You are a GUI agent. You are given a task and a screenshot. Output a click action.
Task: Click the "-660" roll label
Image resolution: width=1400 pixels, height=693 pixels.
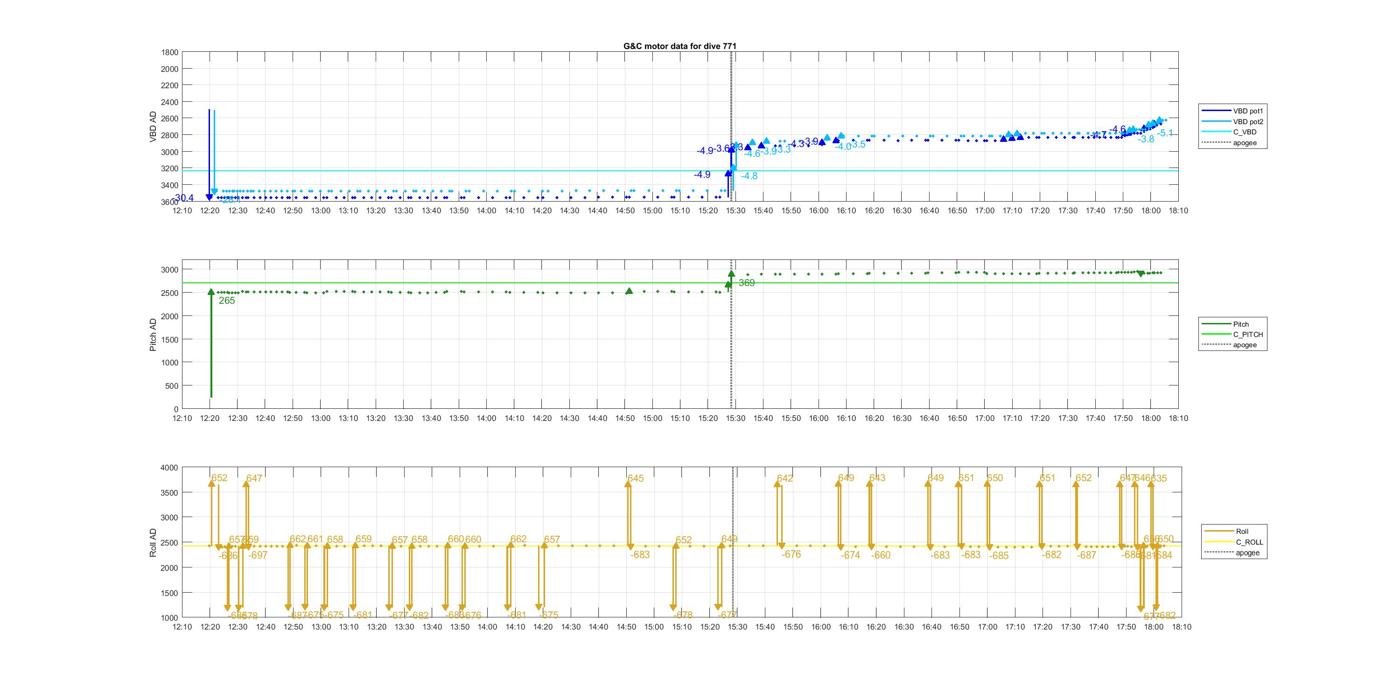881,555
